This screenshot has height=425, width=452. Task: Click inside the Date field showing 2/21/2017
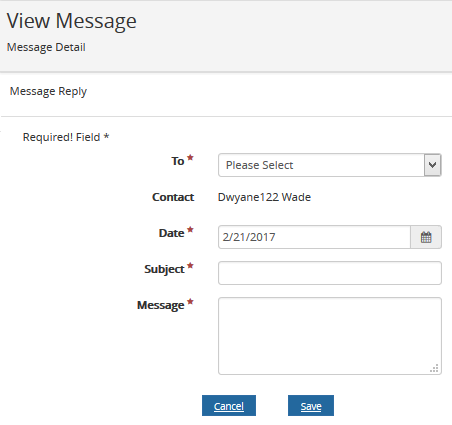coord(314,237)
